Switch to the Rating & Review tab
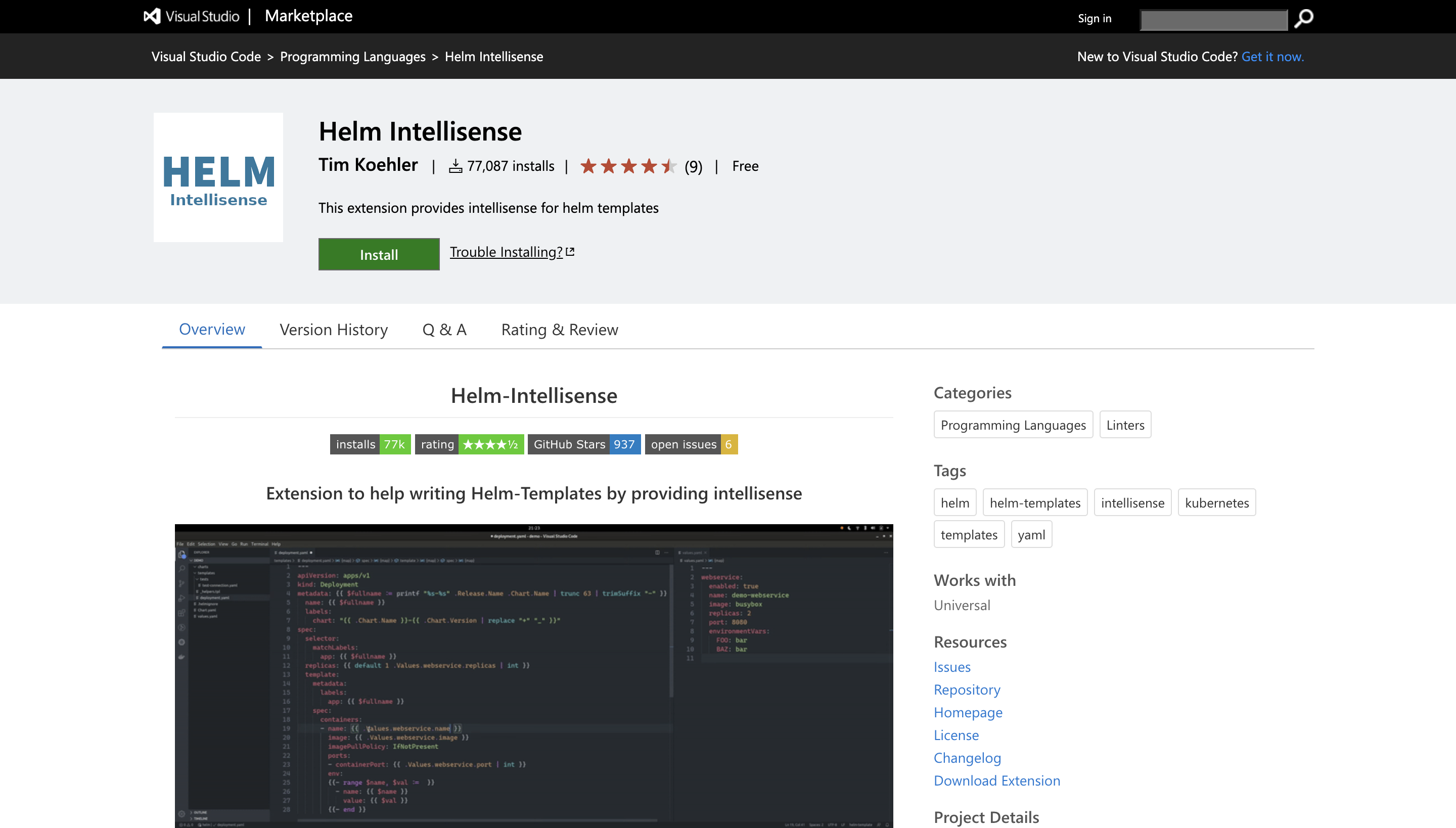The image size is (1456, 828). 559,328
